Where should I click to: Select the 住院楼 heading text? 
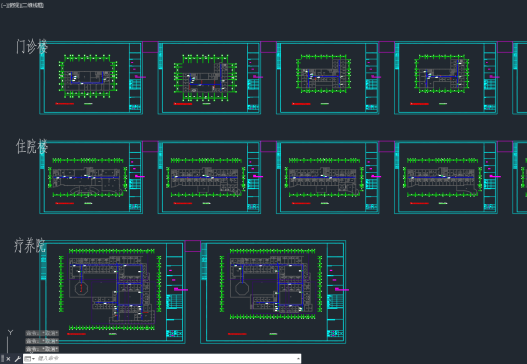(x=32, y=147)
